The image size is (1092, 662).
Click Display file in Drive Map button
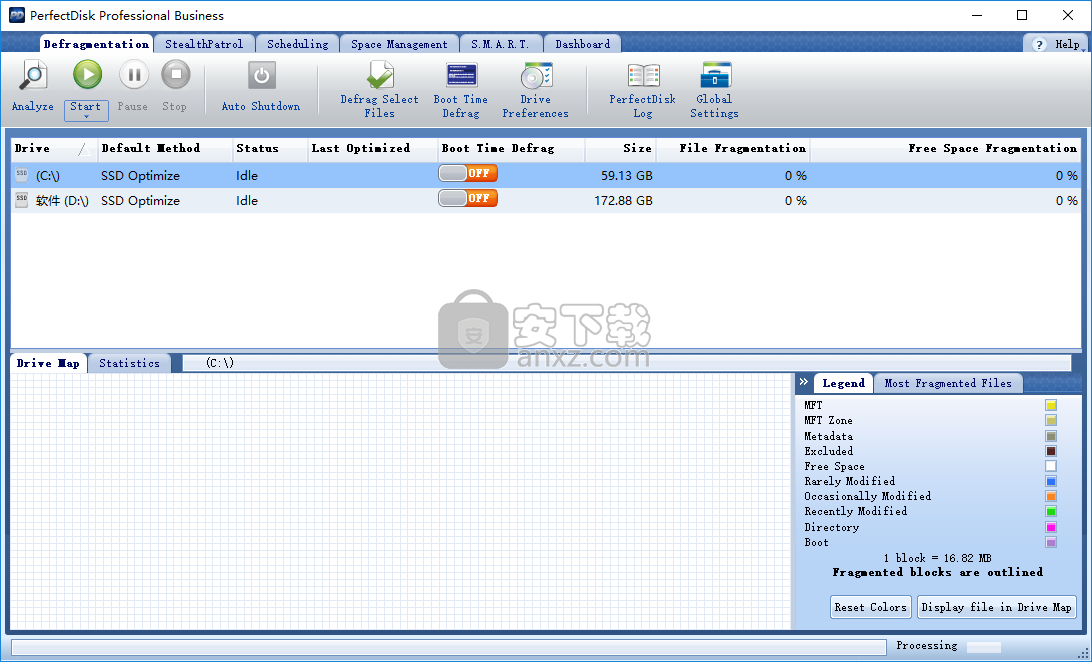[x=997, y=607]
